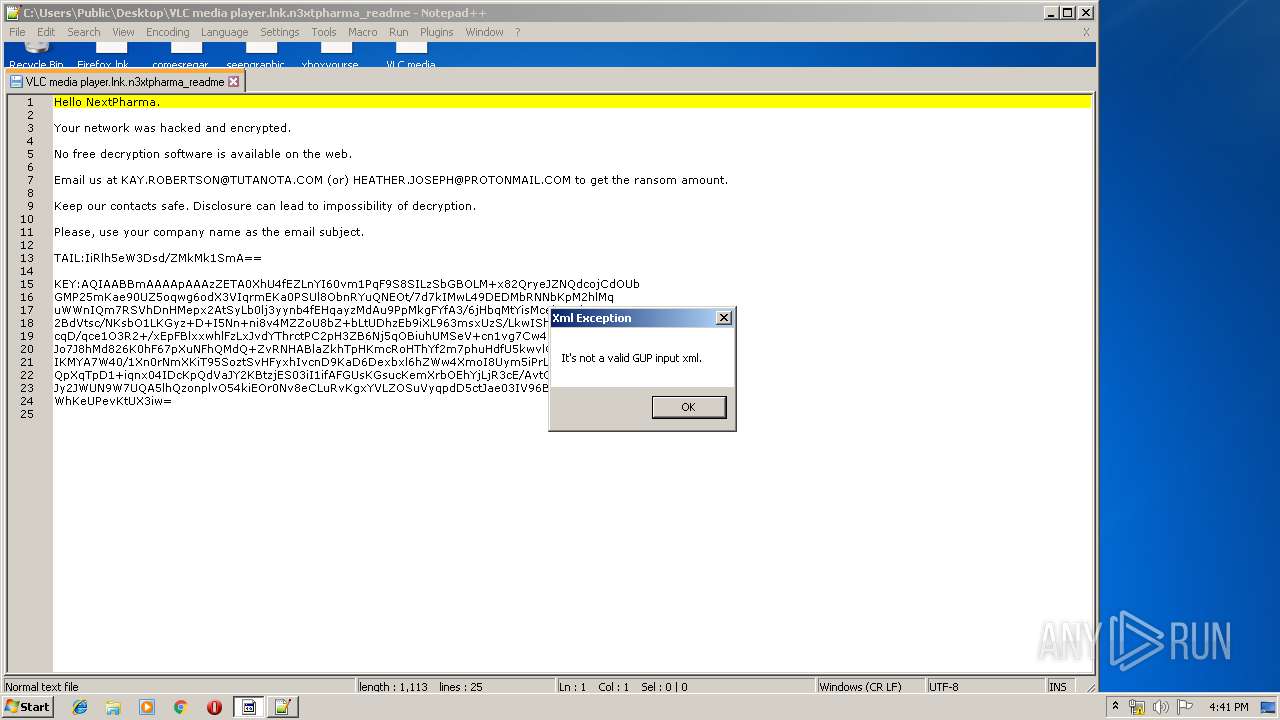Open the Search menu

click(84, 32)
